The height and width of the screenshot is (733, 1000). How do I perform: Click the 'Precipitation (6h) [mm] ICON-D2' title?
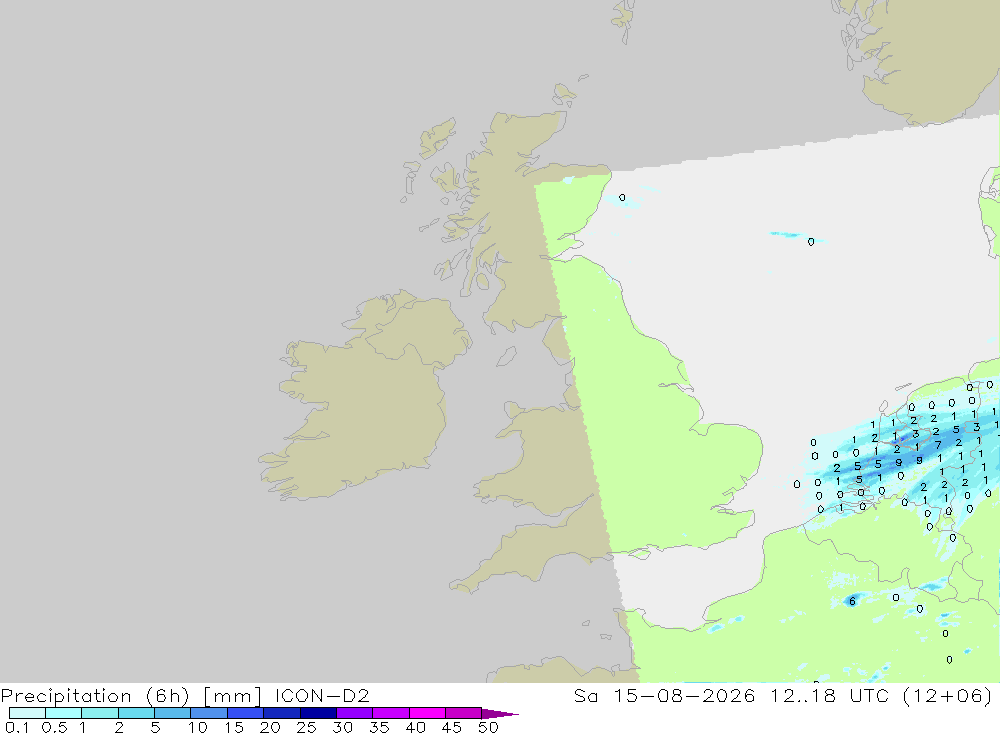pos(185,695)
